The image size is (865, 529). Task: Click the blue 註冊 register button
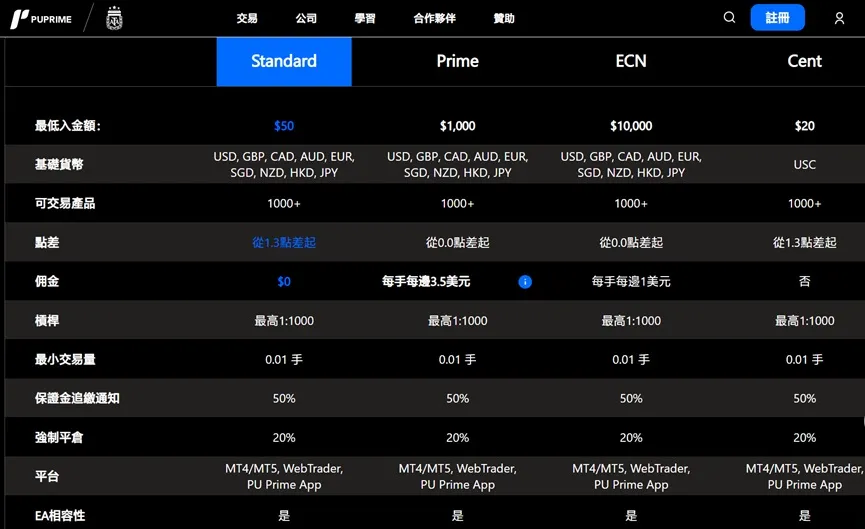777,18
